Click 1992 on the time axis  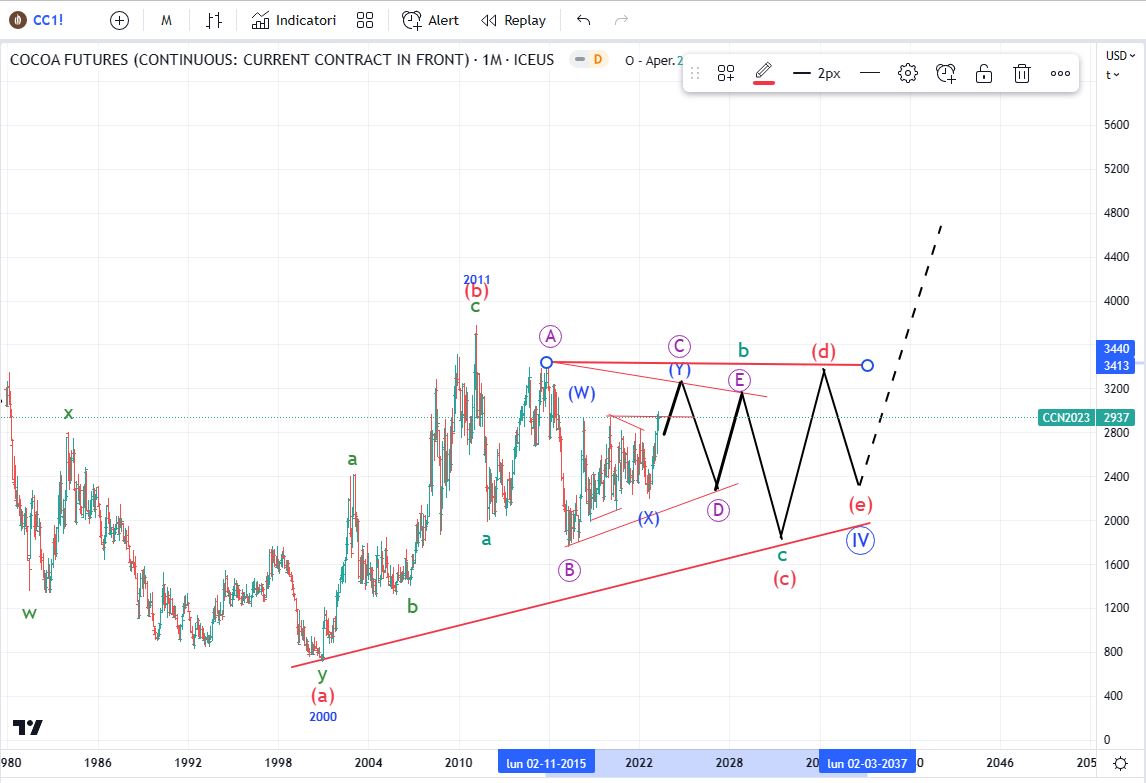pyautogui.click(x=188, y=763)
